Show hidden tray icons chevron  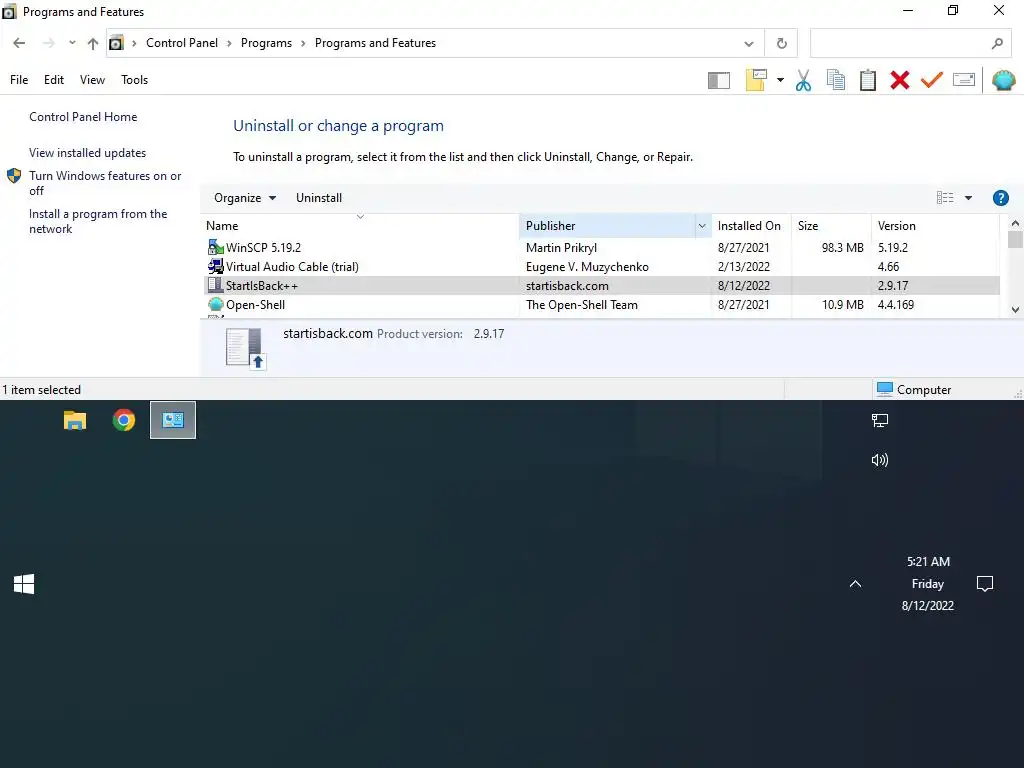(855, 584)
